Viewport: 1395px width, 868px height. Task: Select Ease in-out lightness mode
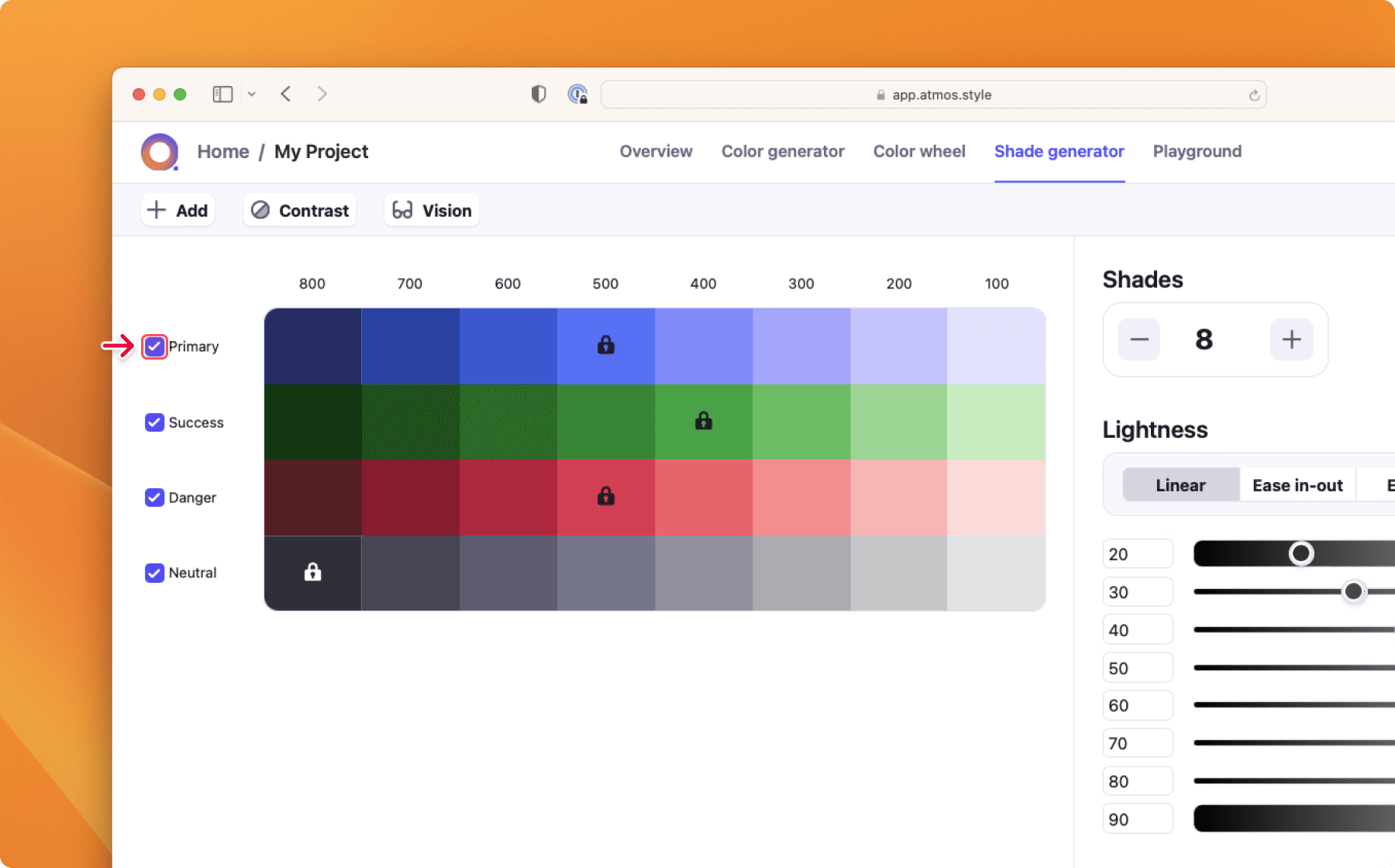[x=1297, y=486]
